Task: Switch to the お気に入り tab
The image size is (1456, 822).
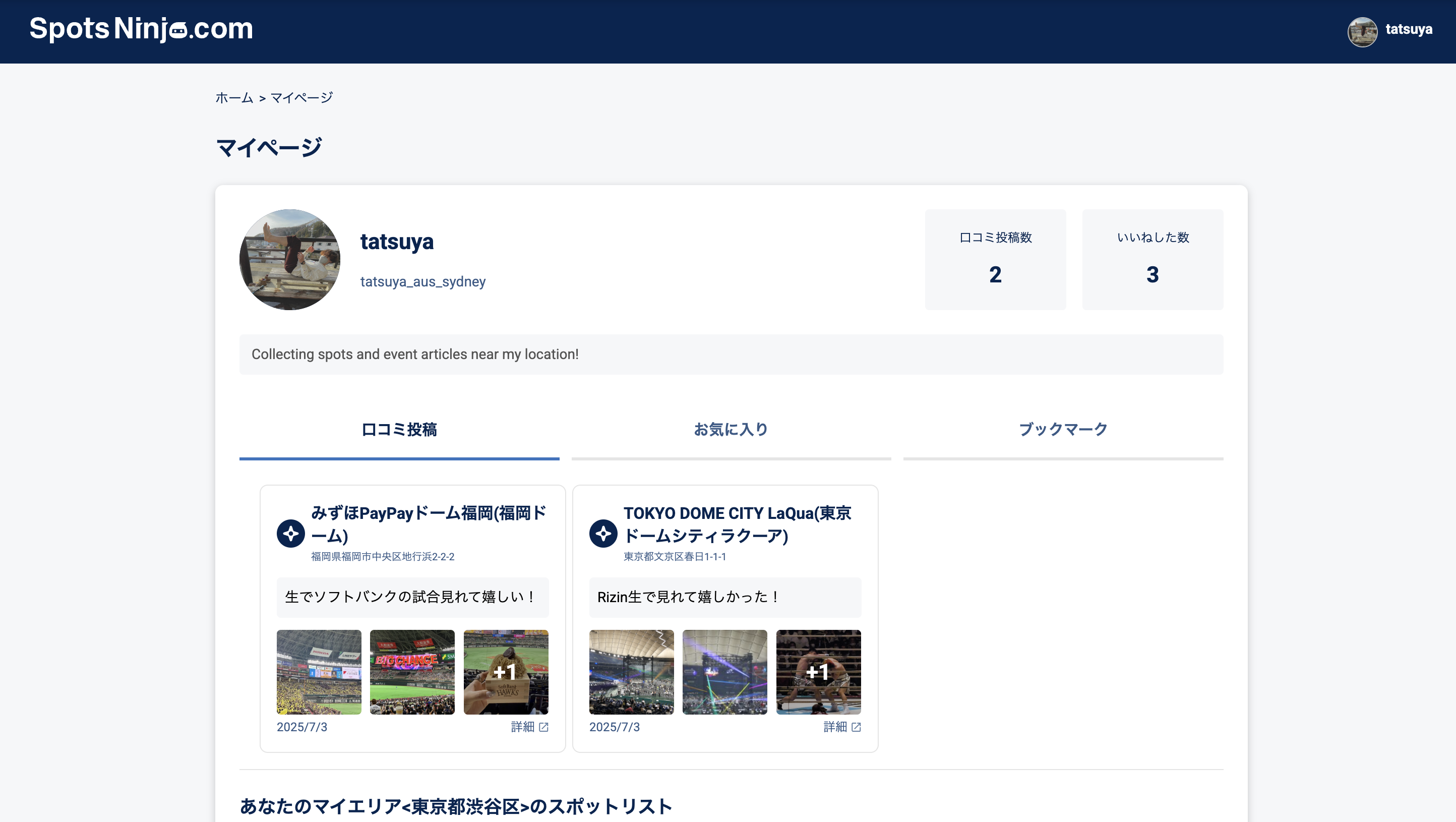Action: click(731, 430)
